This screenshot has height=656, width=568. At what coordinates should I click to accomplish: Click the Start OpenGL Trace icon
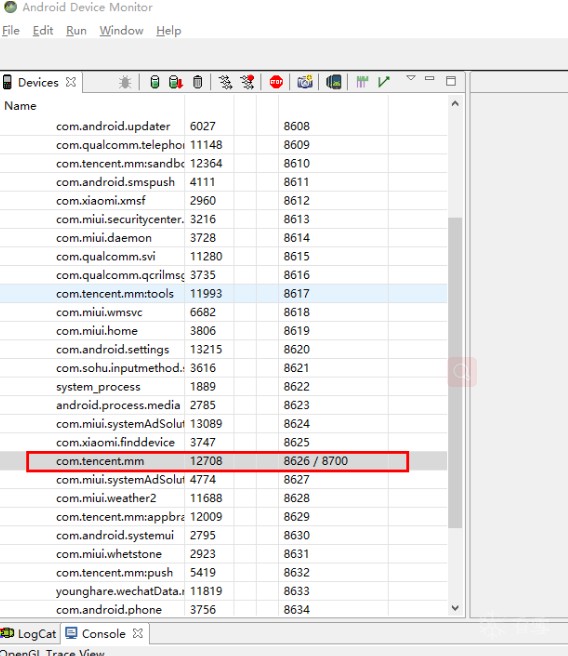(x=384, y=82)
